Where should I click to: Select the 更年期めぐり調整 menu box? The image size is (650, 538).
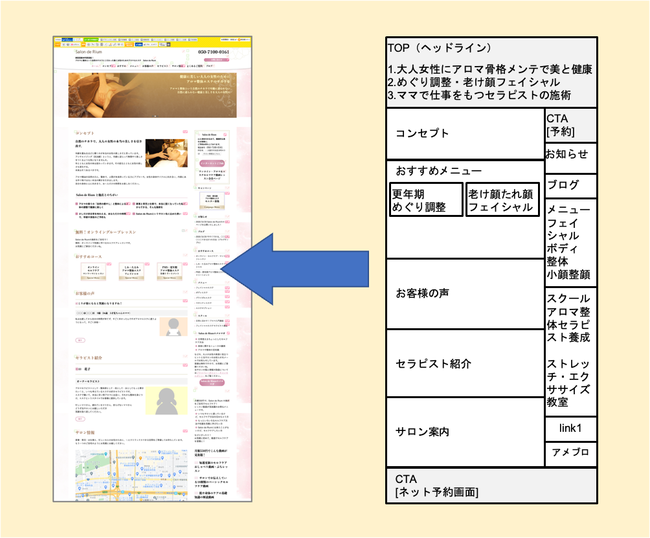pos(425,199)
